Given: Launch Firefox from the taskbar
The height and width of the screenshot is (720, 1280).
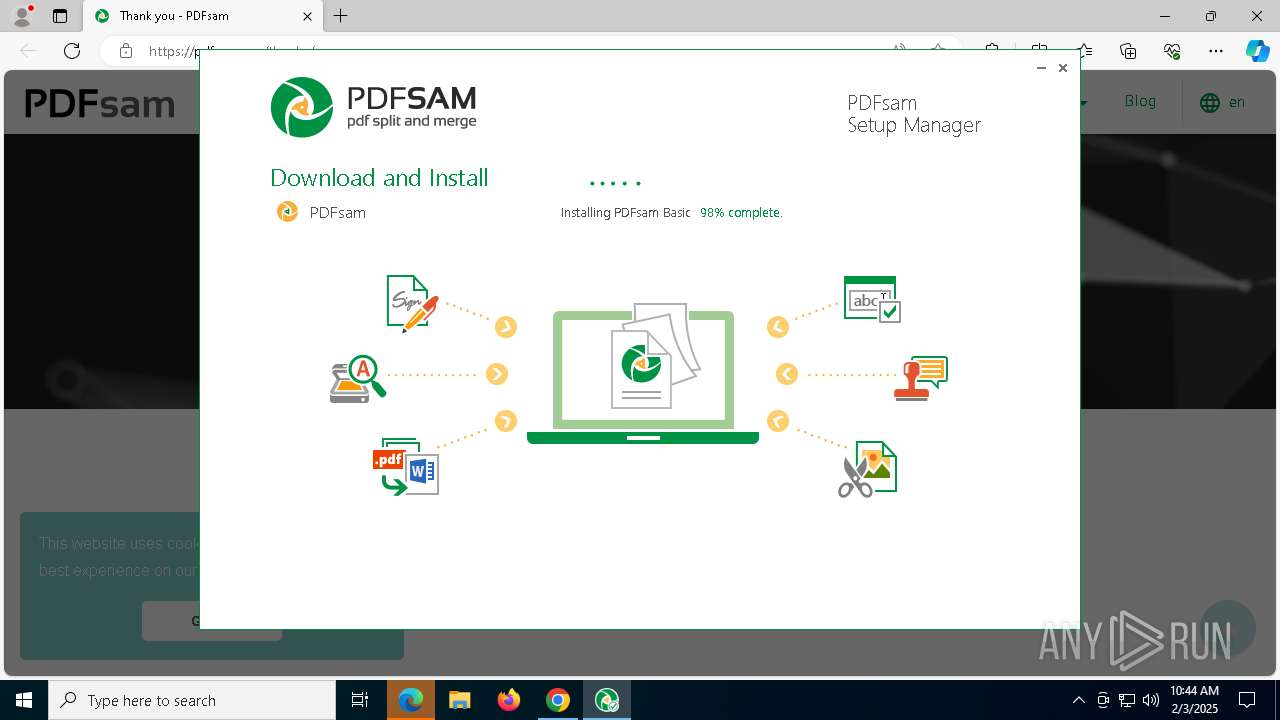Looking at the screenshot, I should pos(509,700).
